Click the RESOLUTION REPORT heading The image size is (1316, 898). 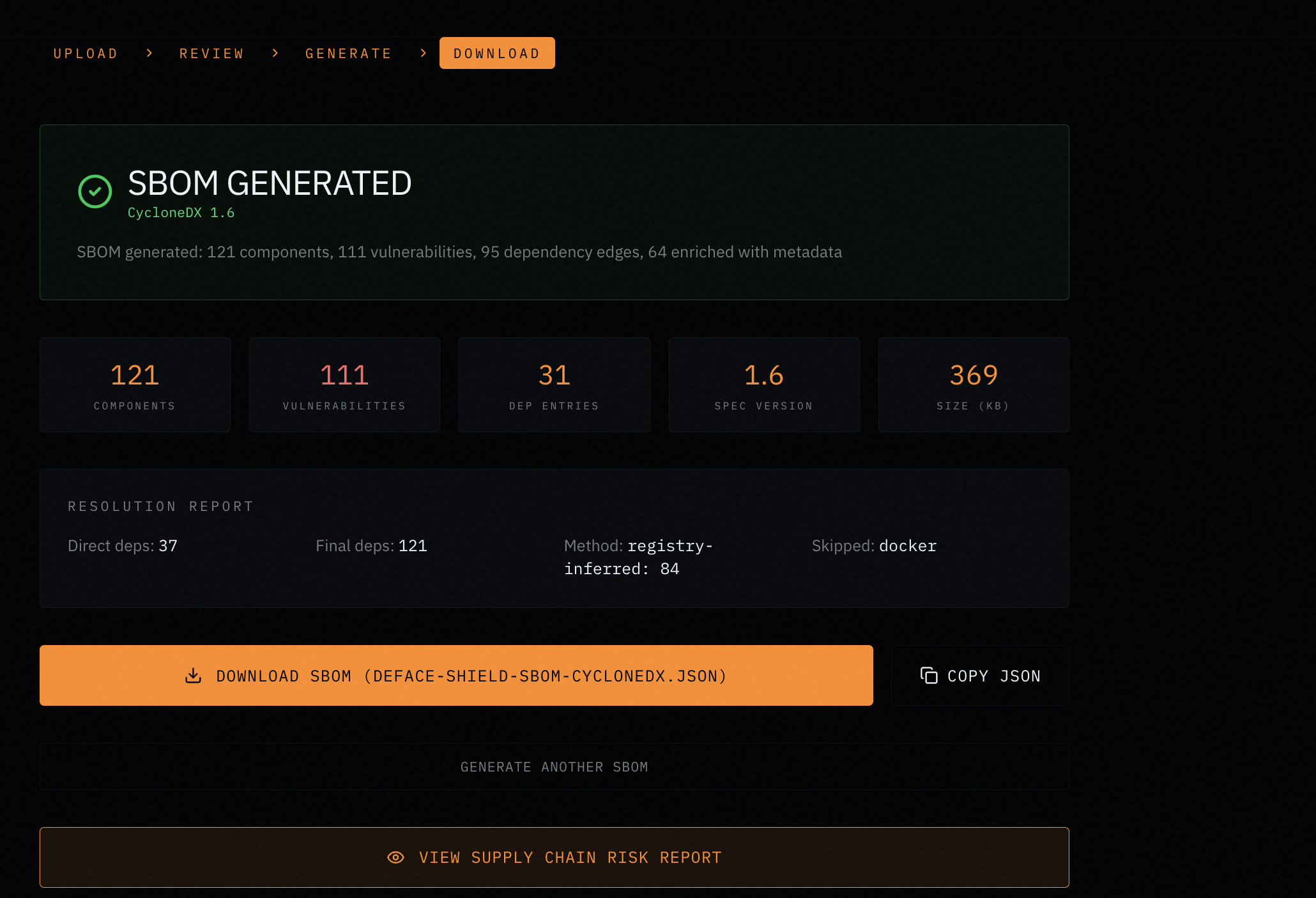(161, 506)
